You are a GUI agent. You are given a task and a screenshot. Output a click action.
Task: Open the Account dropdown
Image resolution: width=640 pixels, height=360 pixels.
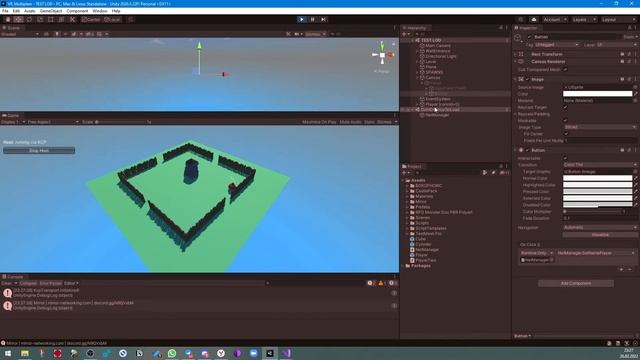554,20
